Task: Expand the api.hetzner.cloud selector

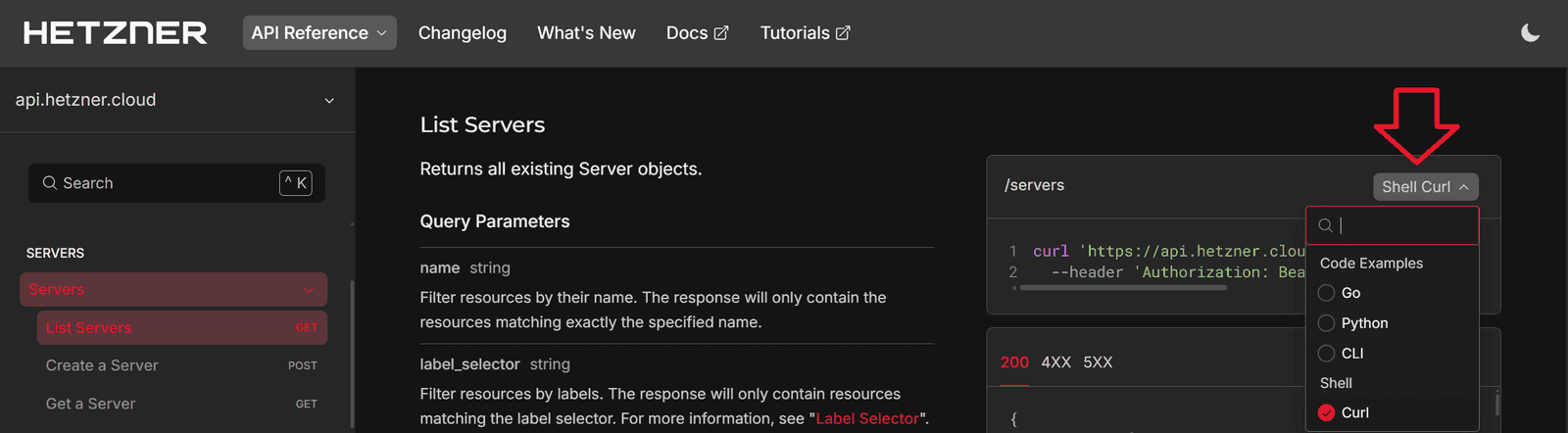Action: 176,100
